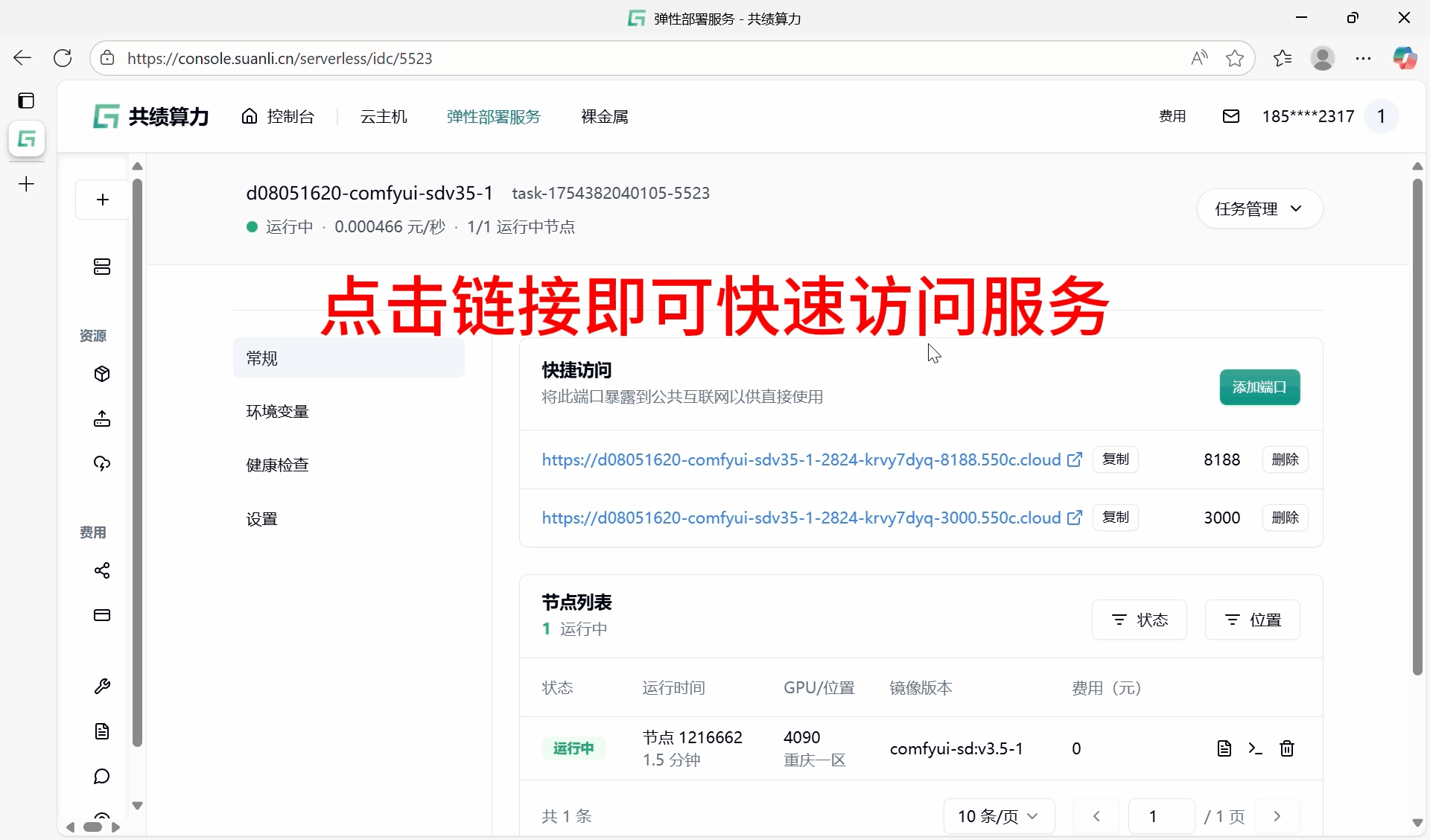Expand the 任务管理 dropdown
The height and width of the screenshot is (840, 1430).
pyautogui.click(x=1259, y=209)
